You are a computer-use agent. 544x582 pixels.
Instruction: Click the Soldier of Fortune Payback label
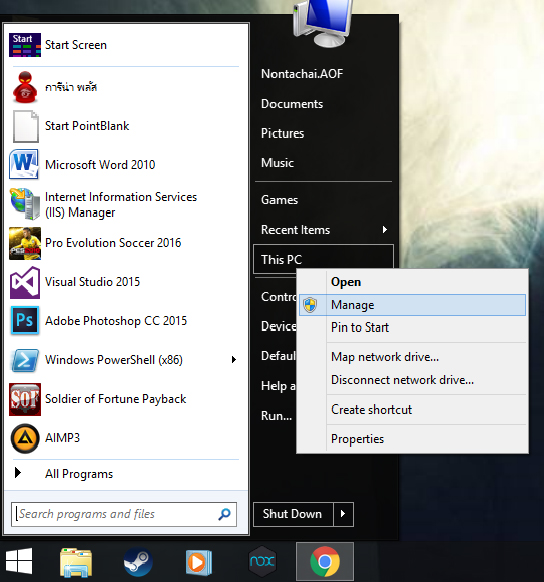pyautogui.click(x=115, y=399)
